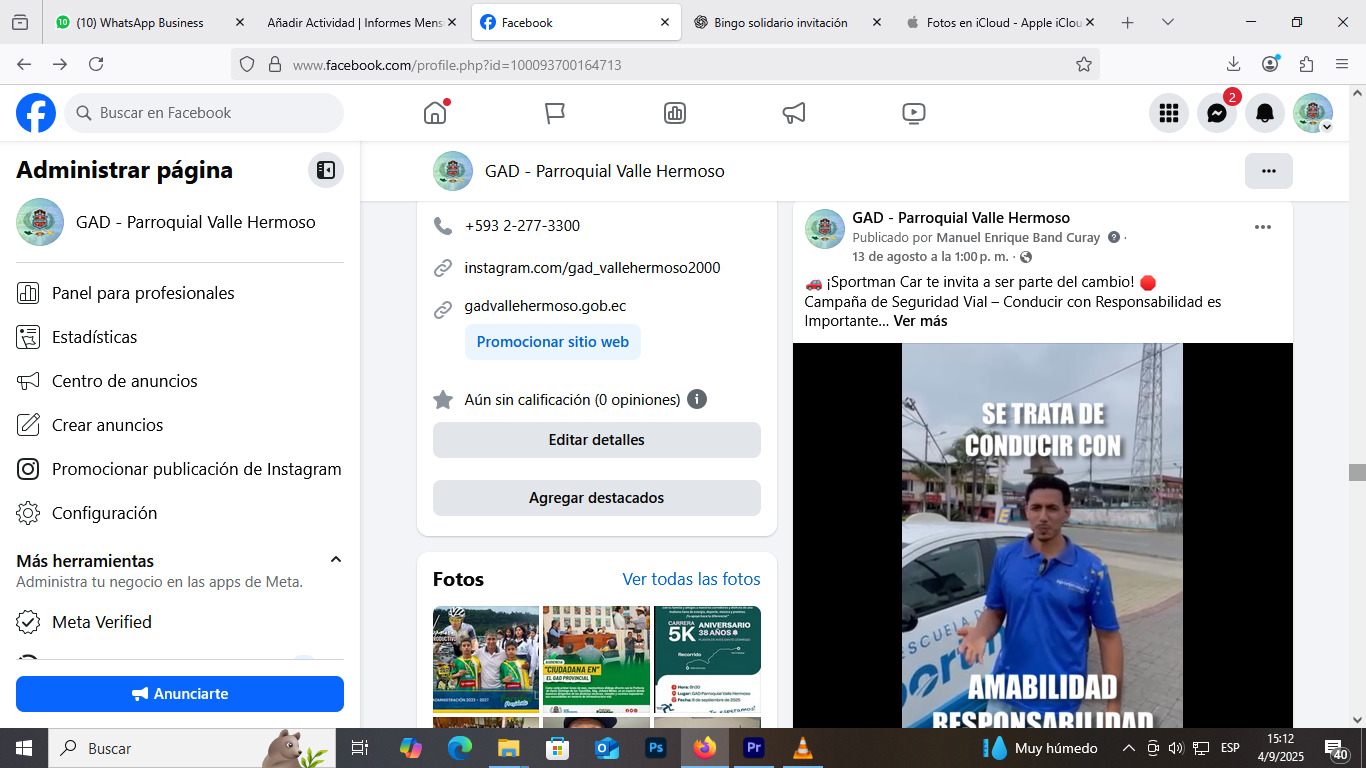Click the Buscar en Facebook search field
This screenshot has height=768, width=1366.
pyautogui.click(x=205, y=113)
